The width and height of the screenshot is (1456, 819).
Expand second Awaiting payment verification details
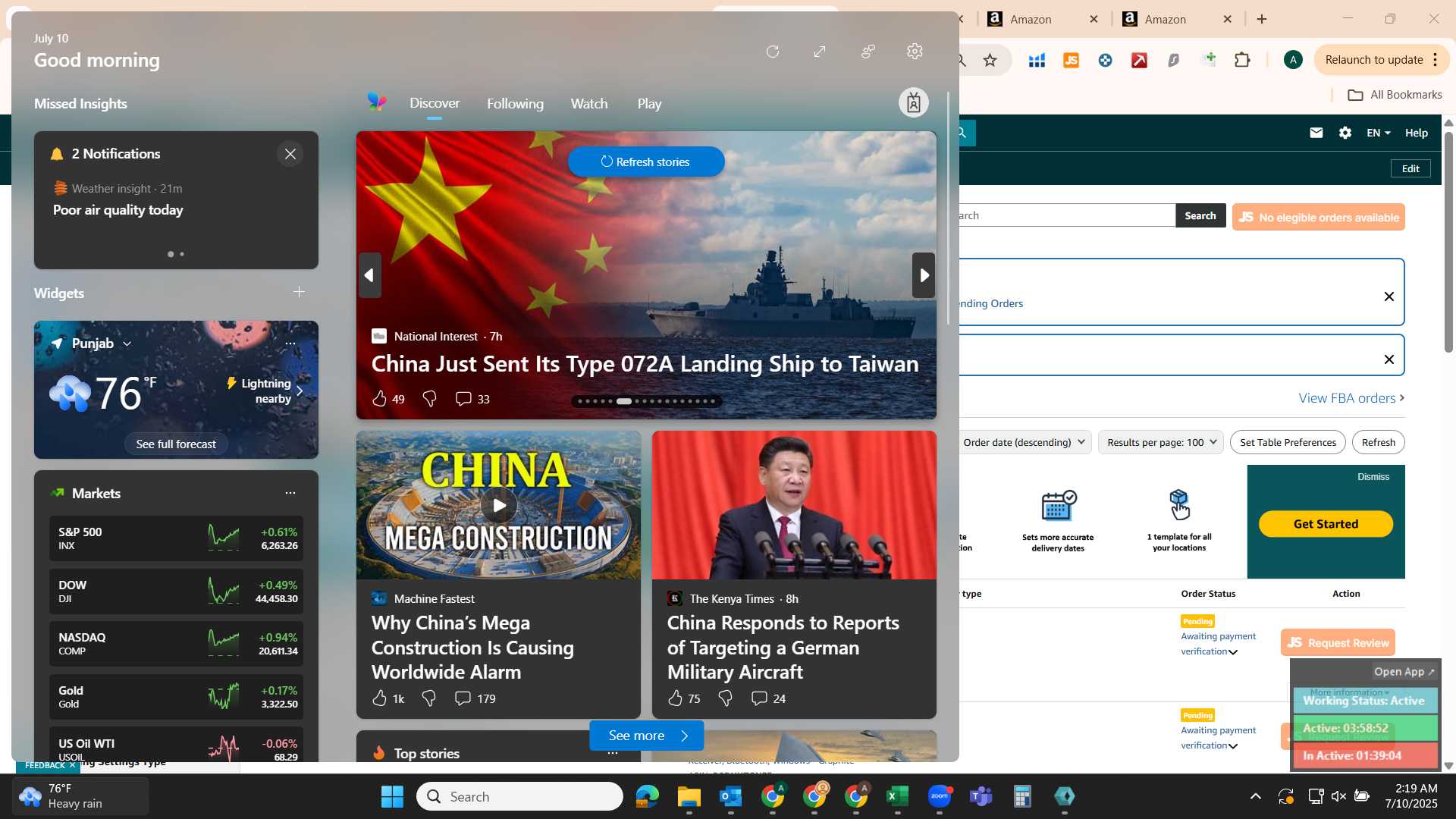coord(1233,746)
